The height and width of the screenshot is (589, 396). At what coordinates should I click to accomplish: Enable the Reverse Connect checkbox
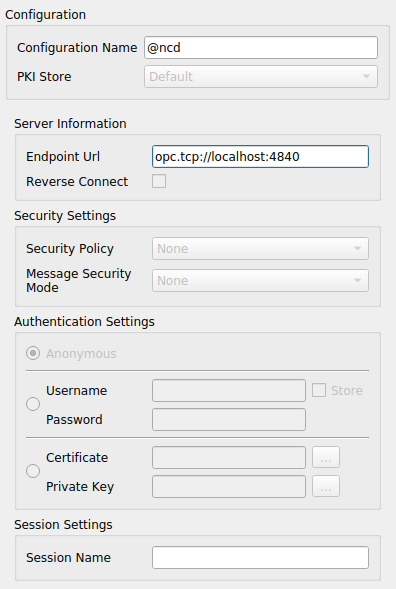pyautogui.click(x=159, y=181)
